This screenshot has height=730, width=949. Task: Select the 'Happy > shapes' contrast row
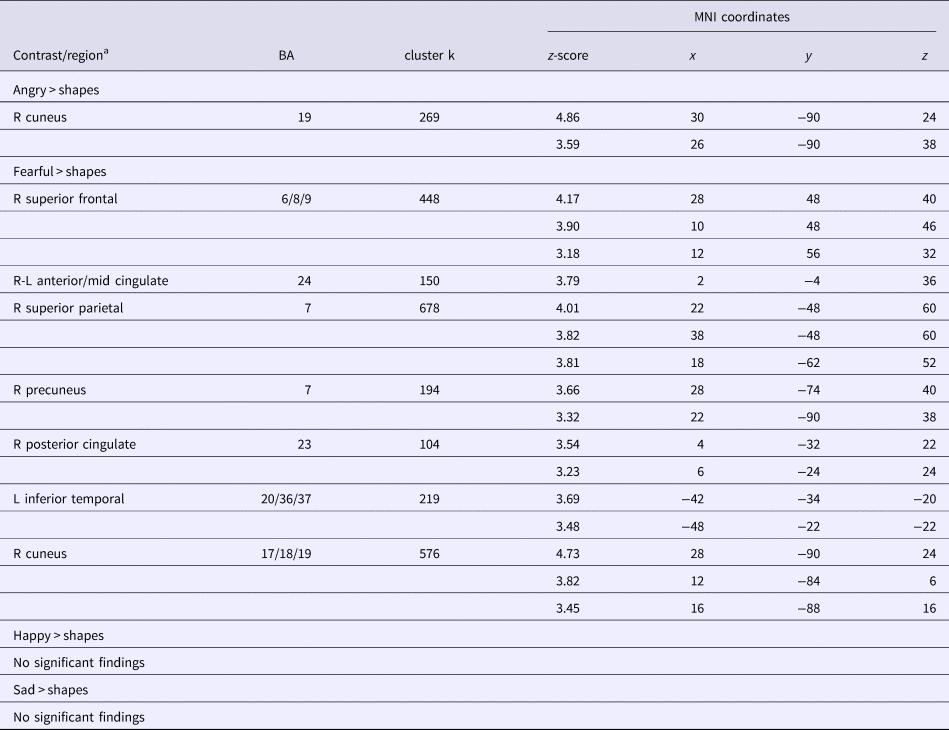click(x=58, y=635)
